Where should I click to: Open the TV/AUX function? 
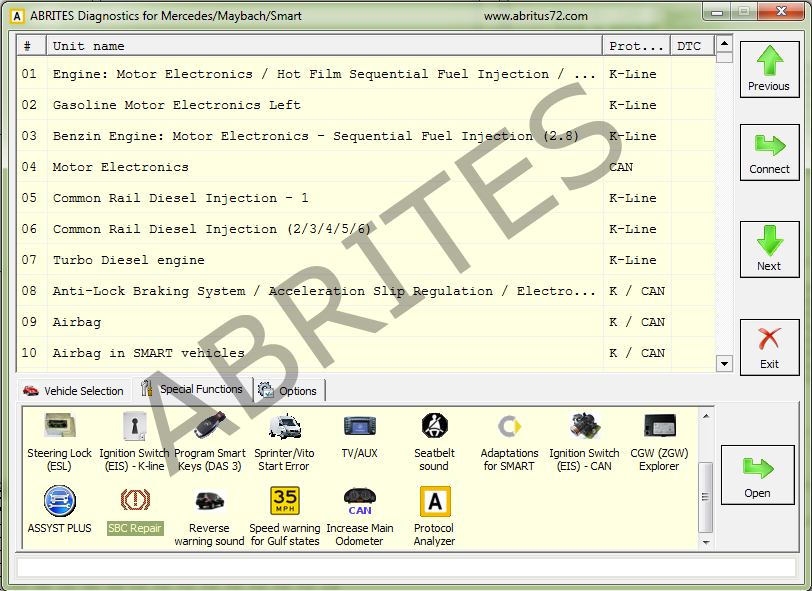[359, 436]
